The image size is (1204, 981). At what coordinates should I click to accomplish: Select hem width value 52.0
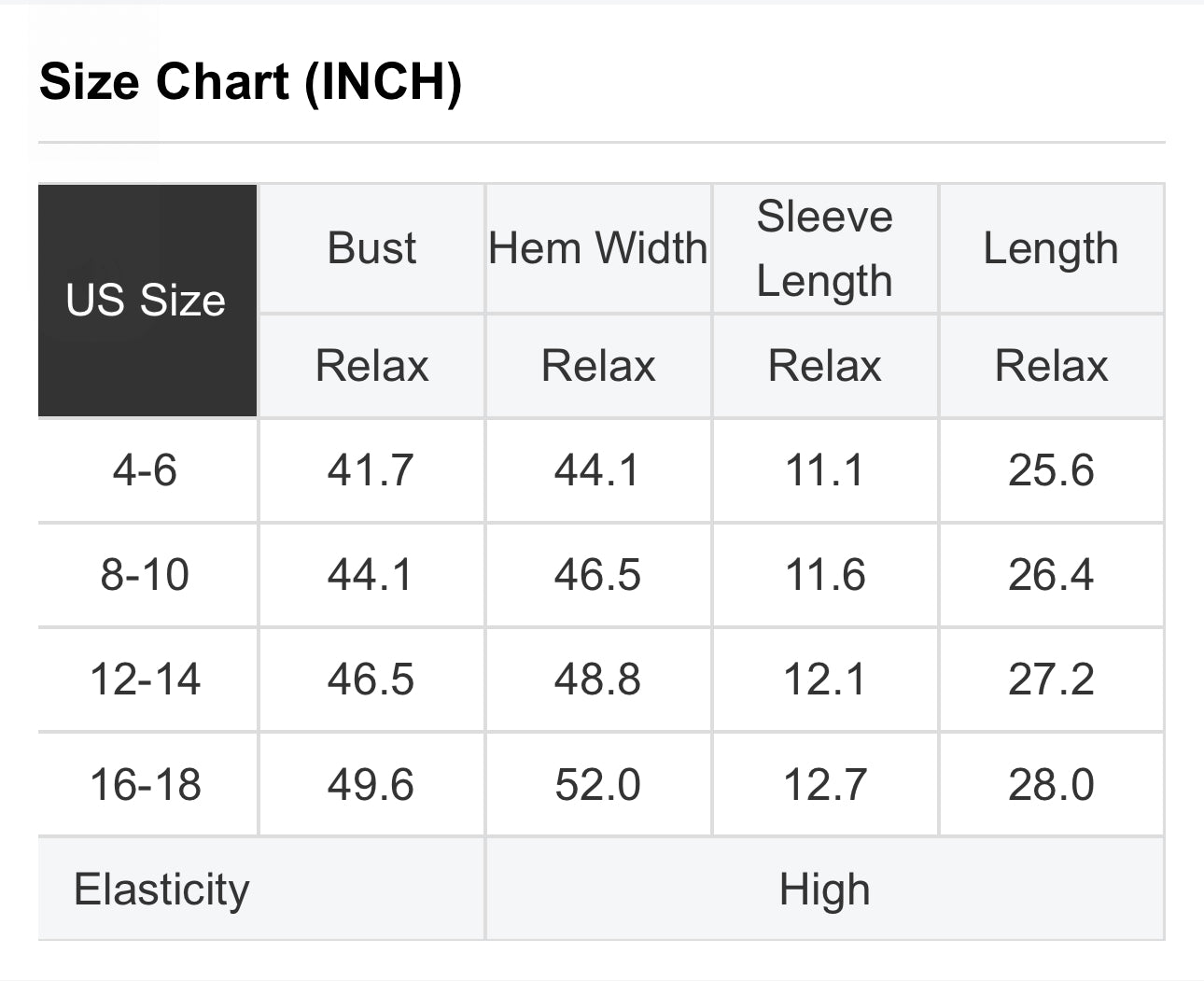[x=597, y=784]
